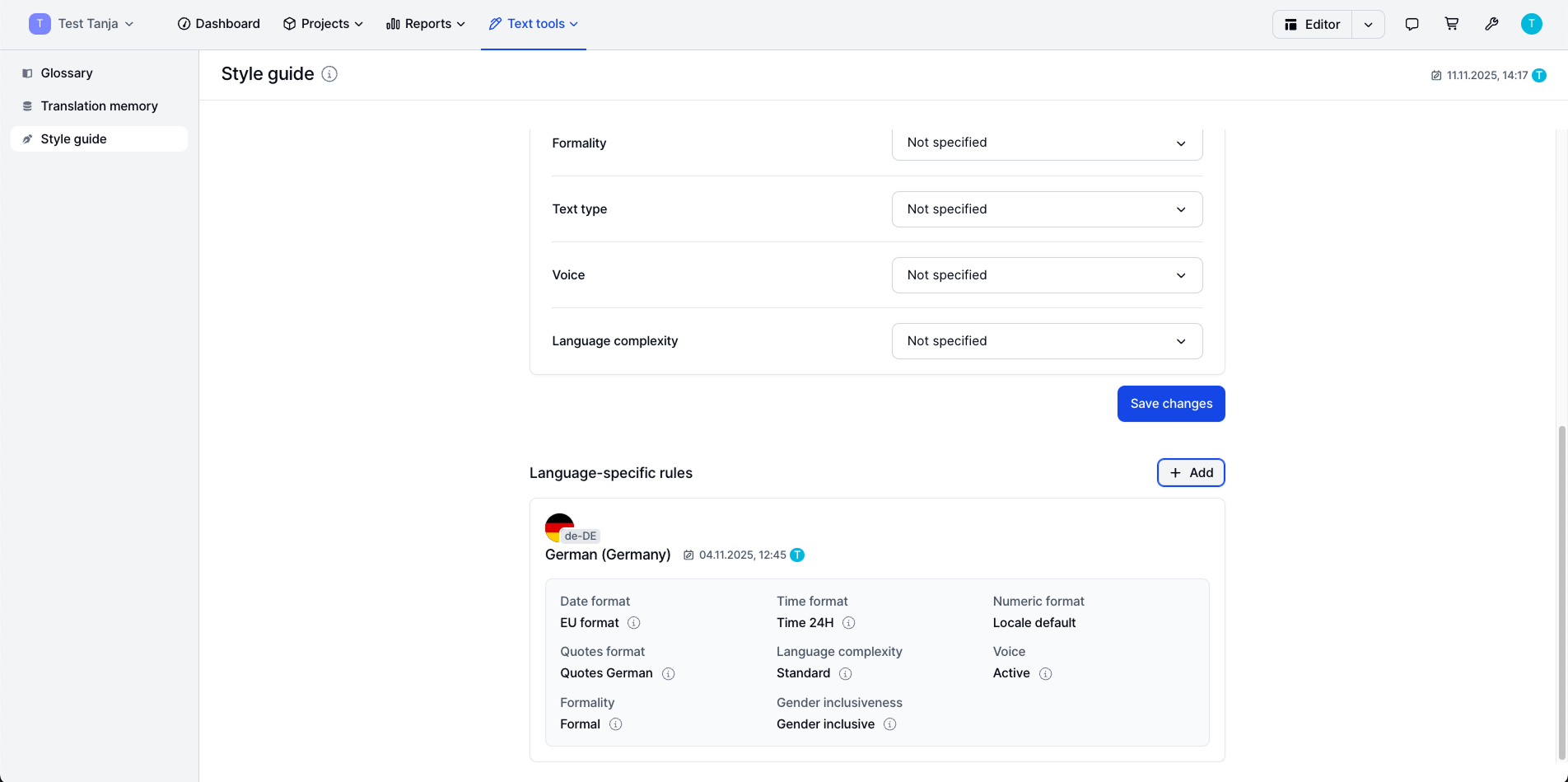Viewport: 1568px width, 782px height.
Task: Open the Text tools menu
Action: point(534,24)
